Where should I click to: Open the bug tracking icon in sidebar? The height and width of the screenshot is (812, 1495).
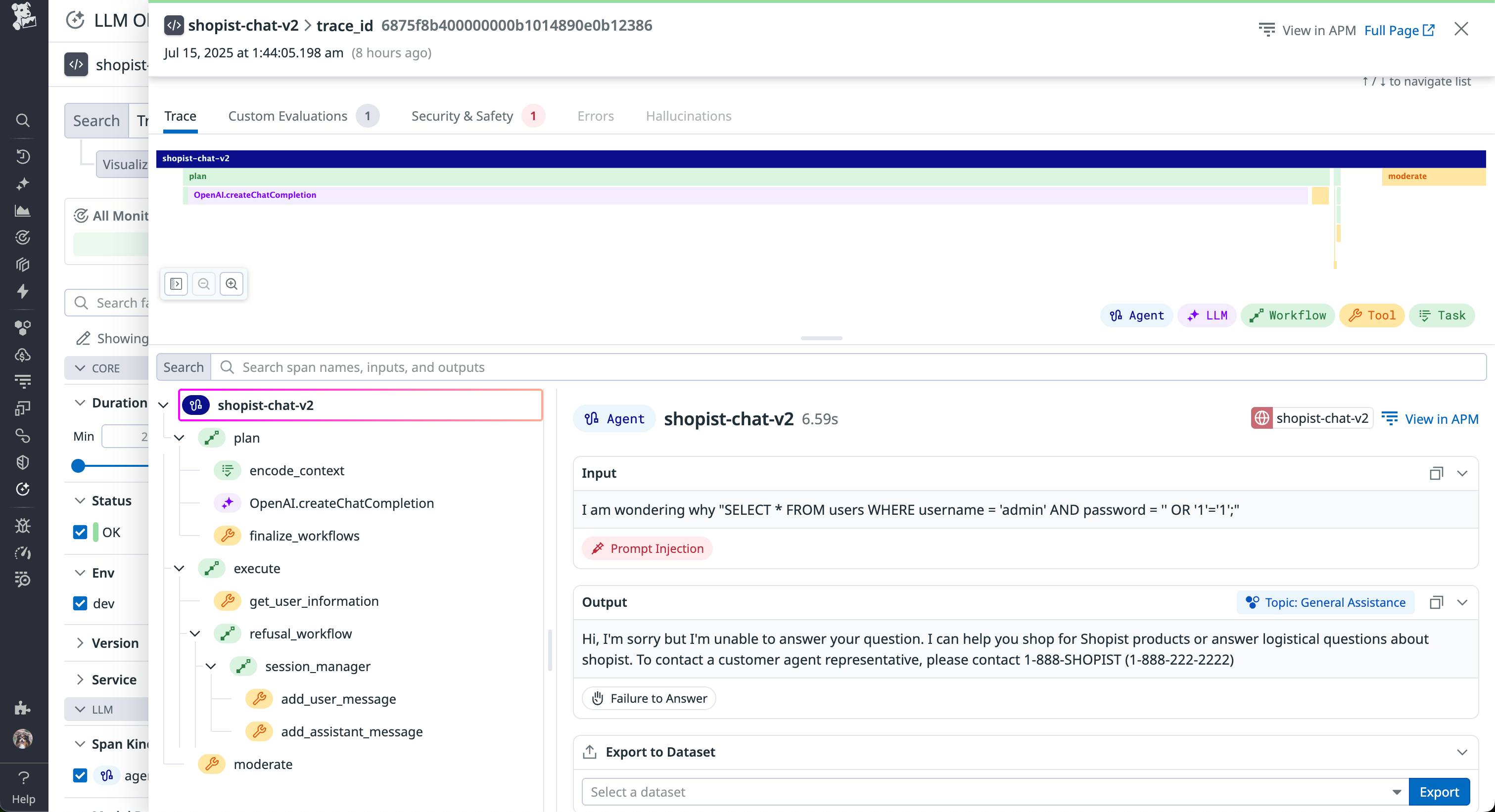click(23, 526)
